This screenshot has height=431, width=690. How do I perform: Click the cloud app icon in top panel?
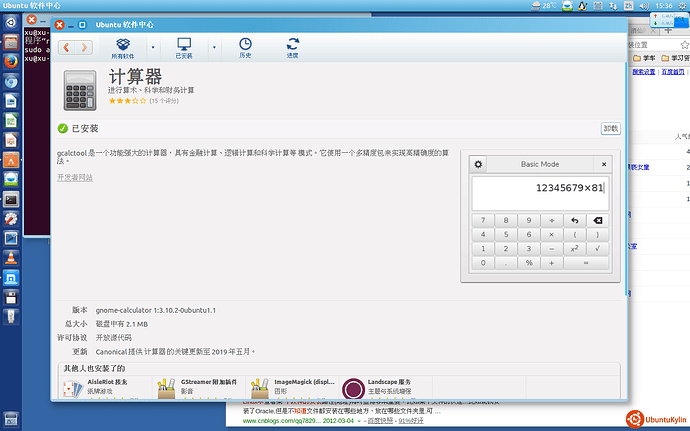[x=568, y=6]
